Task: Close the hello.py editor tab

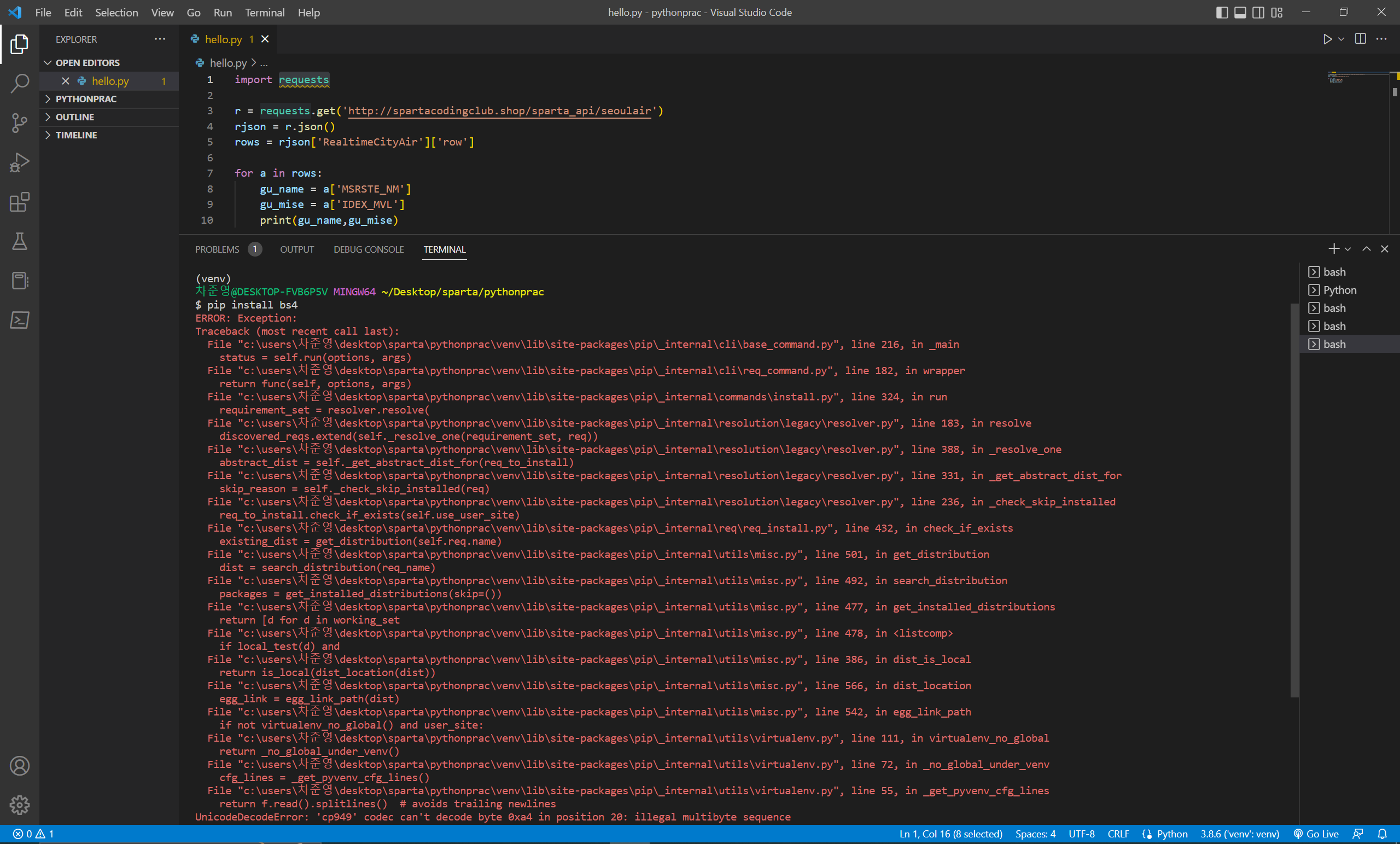Action: (265, 39)
